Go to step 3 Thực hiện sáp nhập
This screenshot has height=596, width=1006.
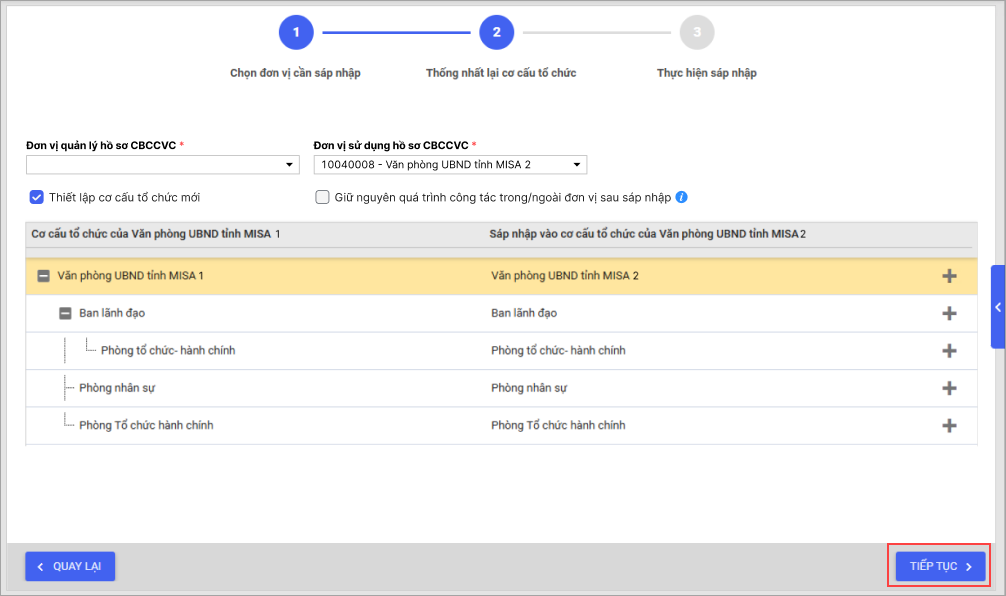697,33
